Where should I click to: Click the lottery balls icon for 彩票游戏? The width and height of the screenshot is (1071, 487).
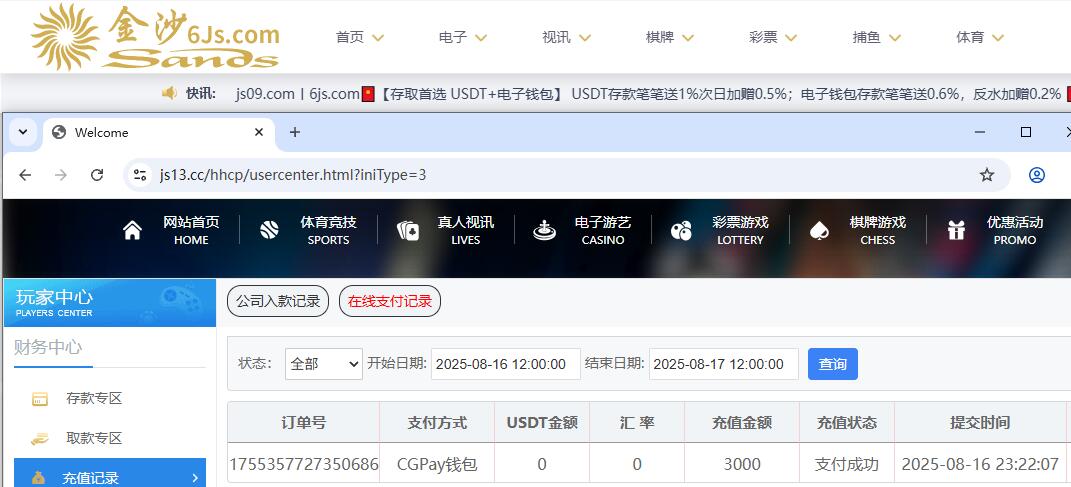pos(681,231)
